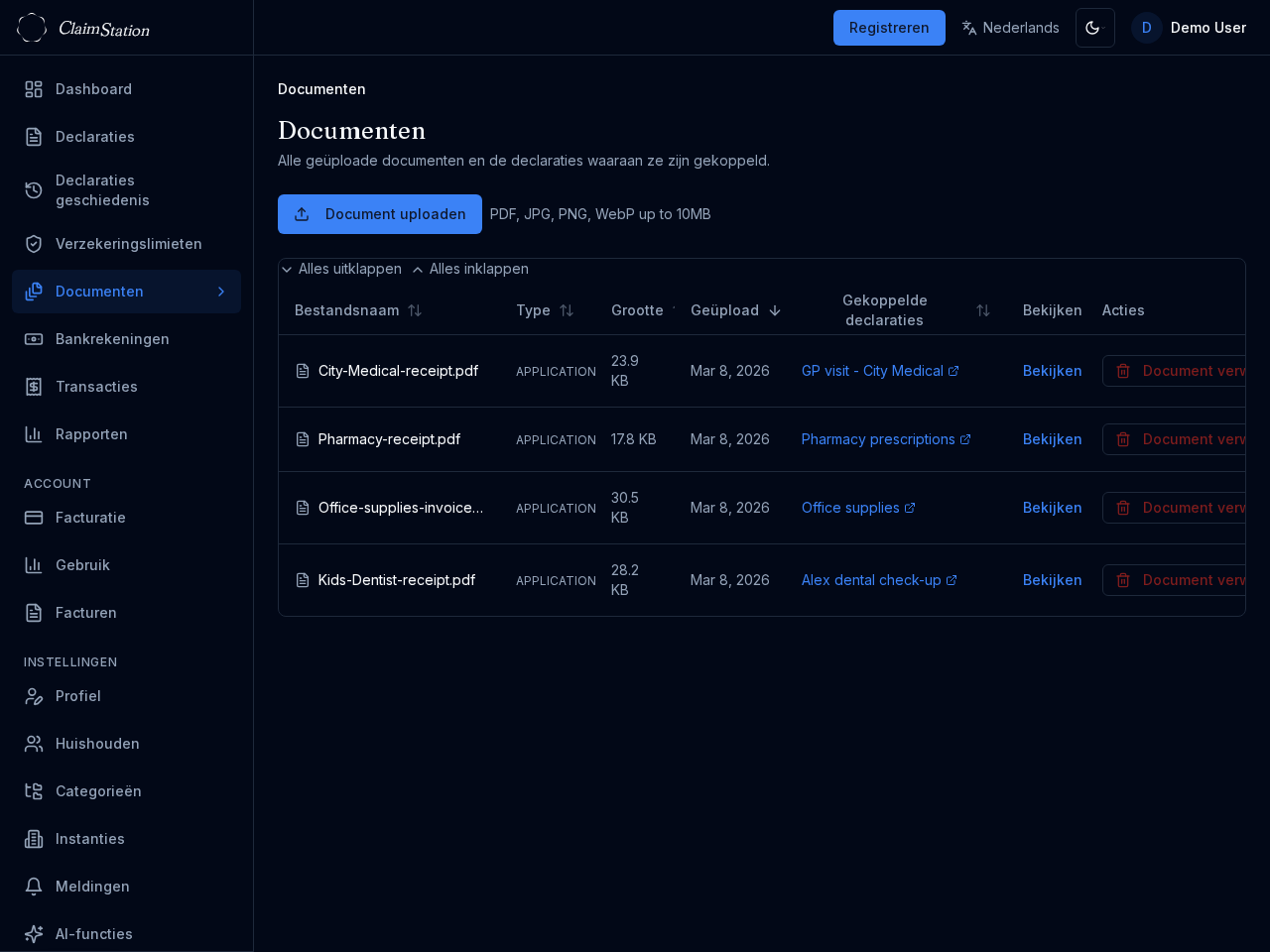
Task: Open the AI-functies sparkle icon
Action: point(34,934)
